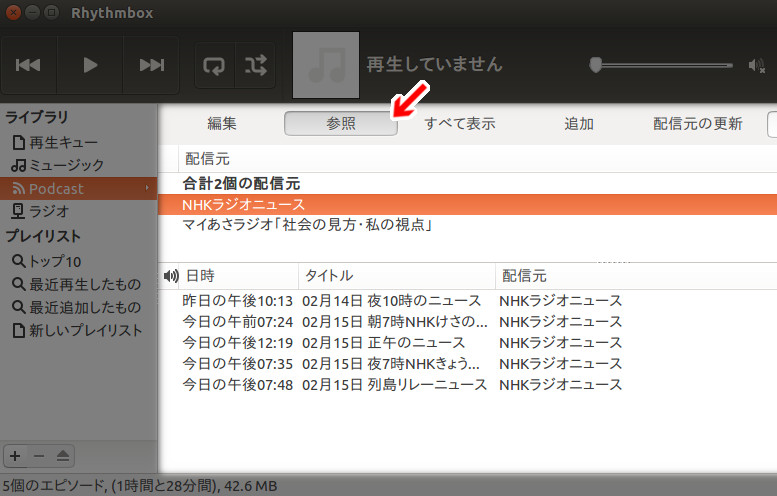
Task: Click the speaker playing-status column header
Action: pyautogui.click(x=170, y=276)
